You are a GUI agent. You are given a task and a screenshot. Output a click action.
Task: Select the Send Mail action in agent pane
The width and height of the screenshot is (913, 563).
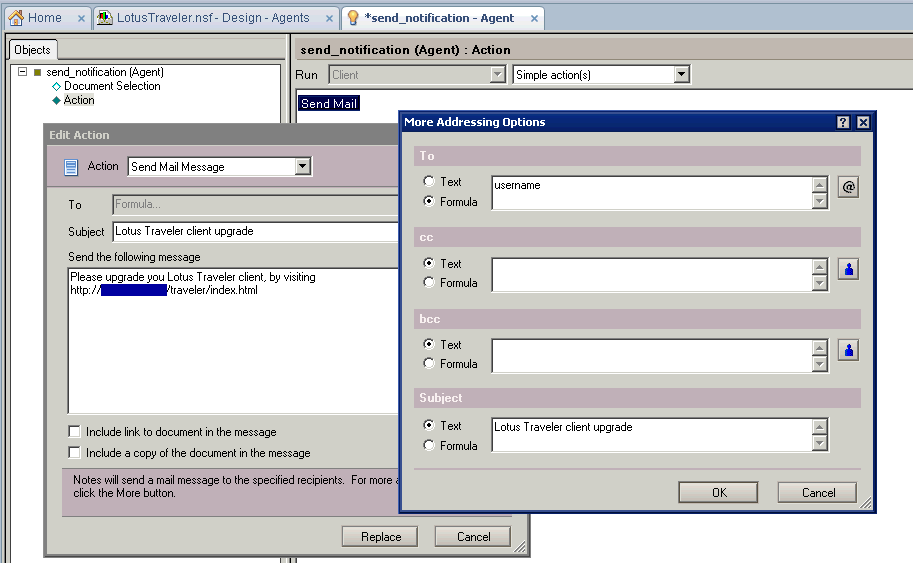point(329,104)
